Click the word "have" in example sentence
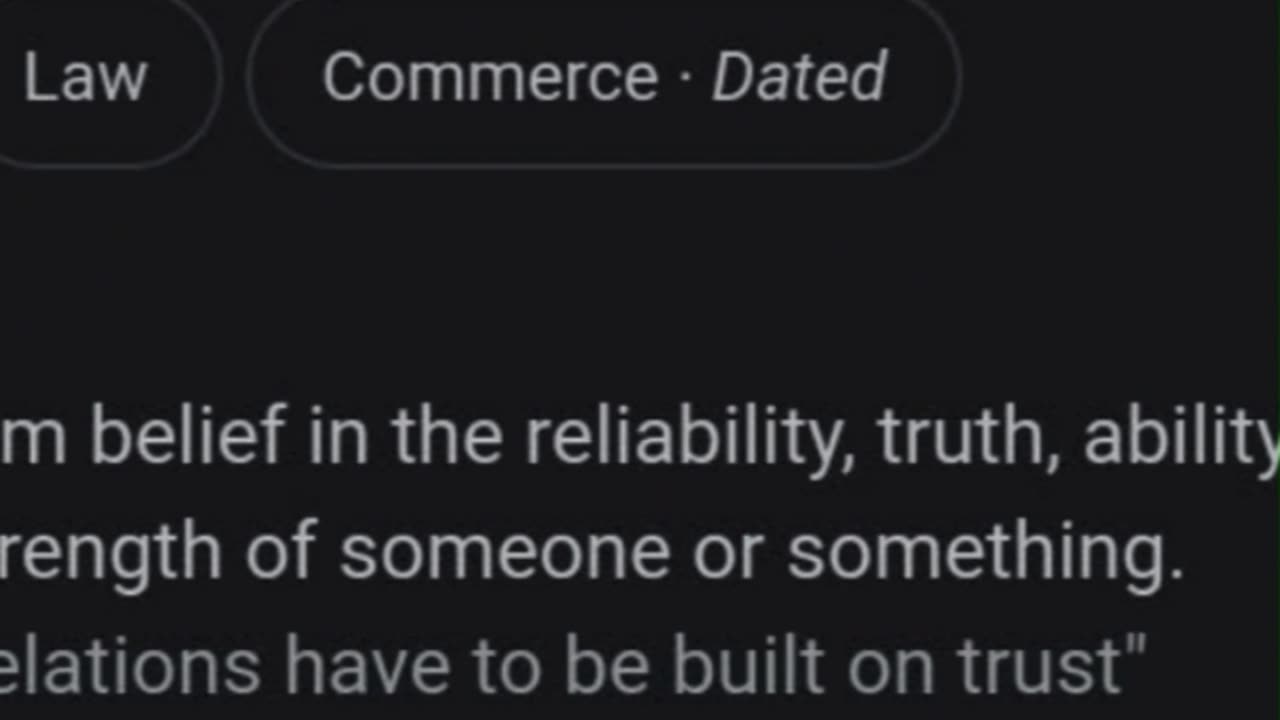 (366, 666)
